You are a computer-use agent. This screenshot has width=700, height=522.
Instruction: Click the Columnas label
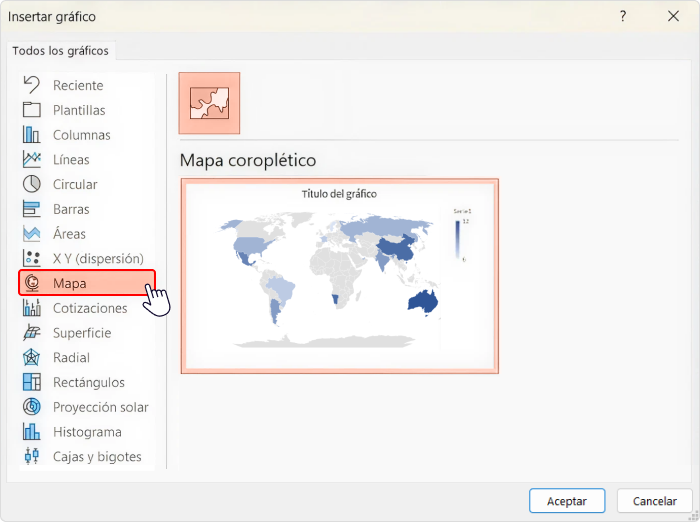point(82,135)
